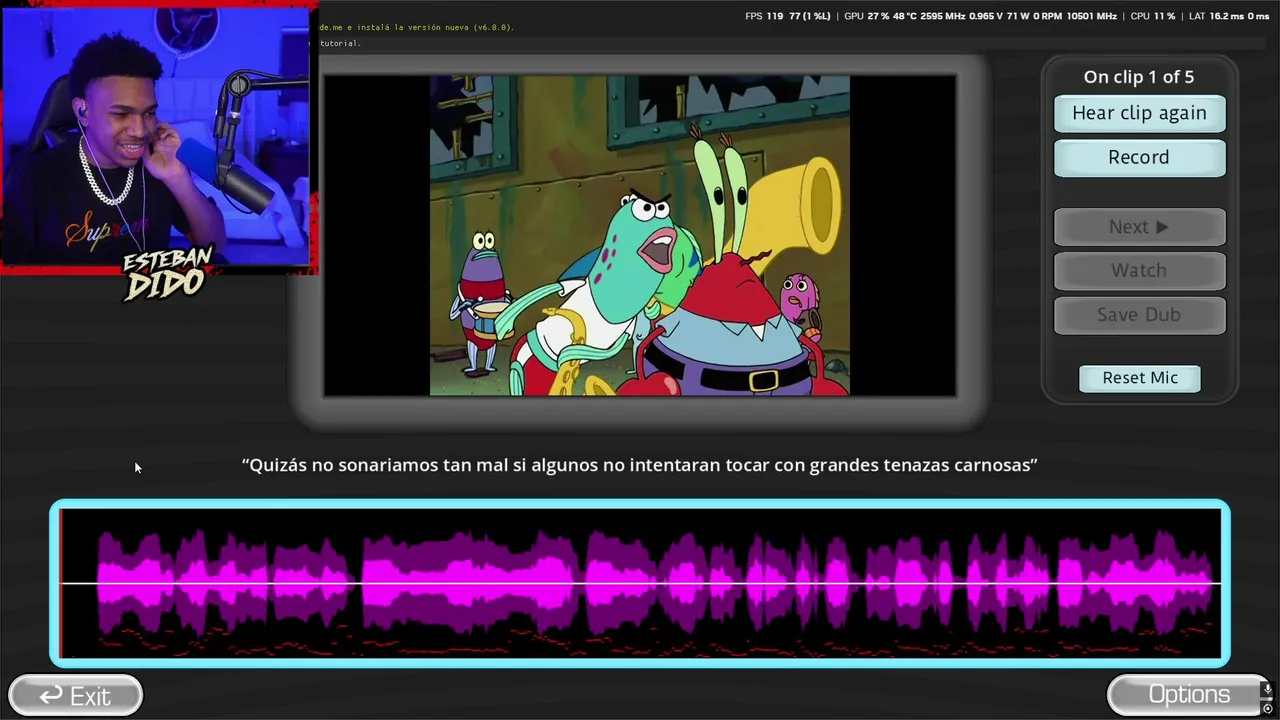Click the CPU usage reading in overlay
The width and height of the screenshot is (1280, 720).
click(1153, 16)
